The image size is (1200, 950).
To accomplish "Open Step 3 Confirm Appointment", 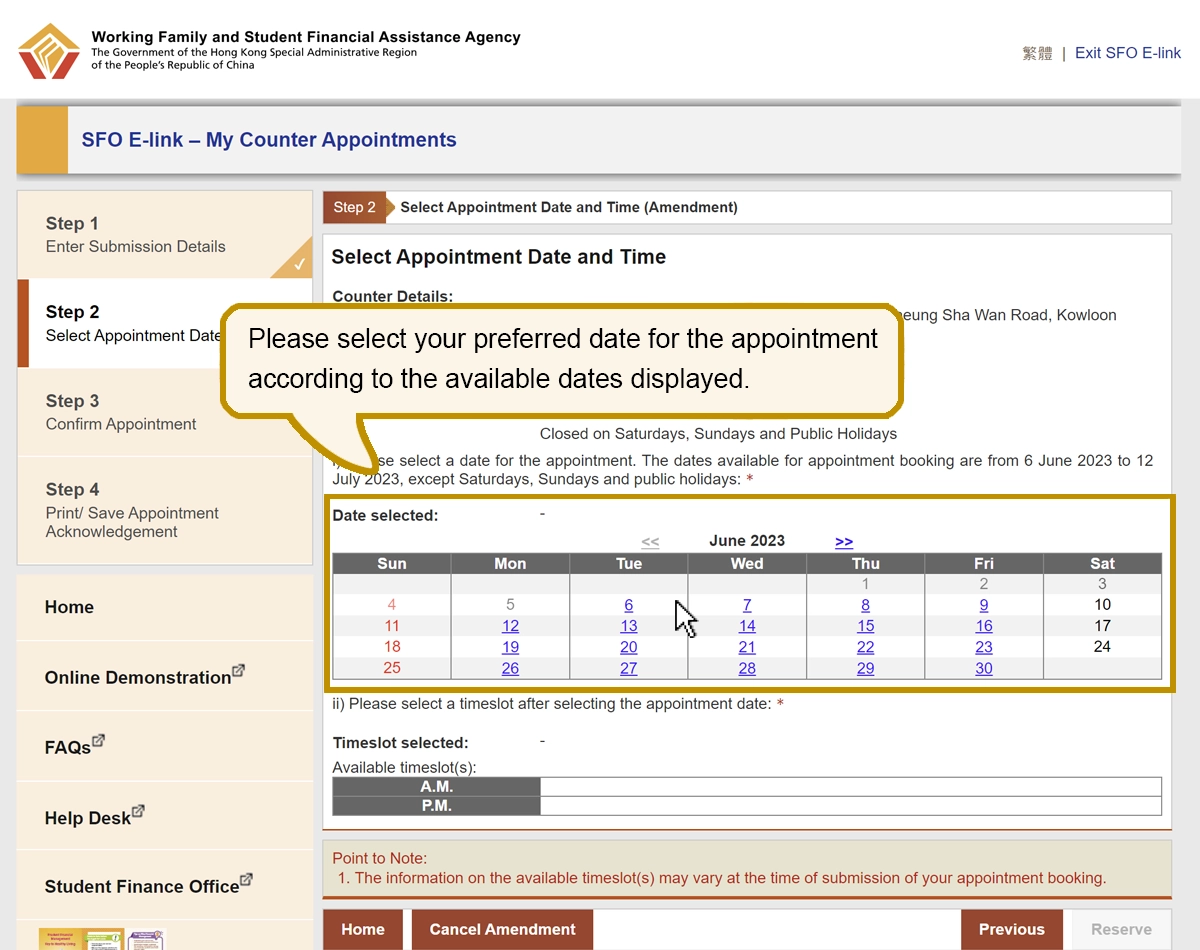I will point(121,412).
